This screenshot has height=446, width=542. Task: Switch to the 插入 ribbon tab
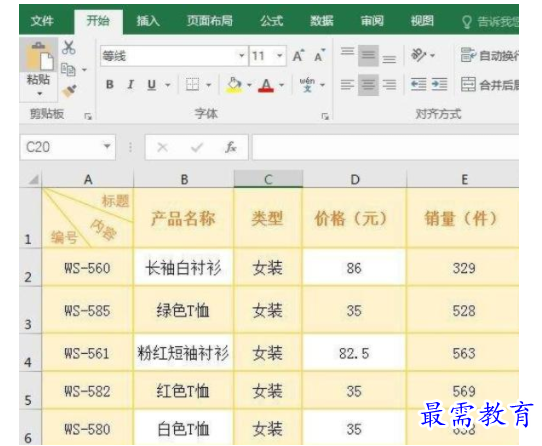(148, 21)
